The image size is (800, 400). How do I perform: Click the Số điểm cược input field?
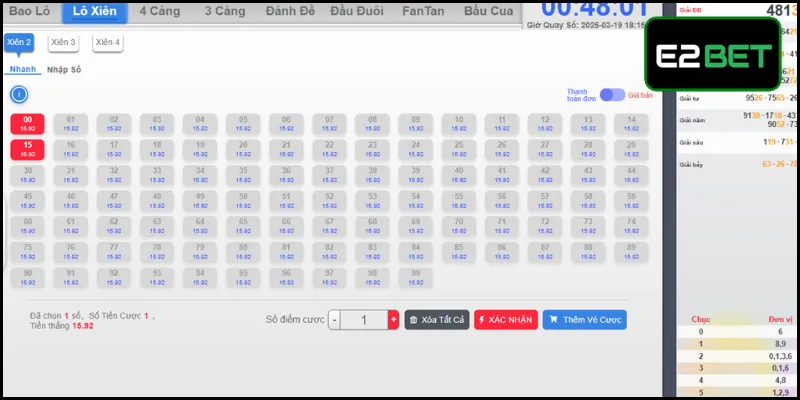click(364, 320)
